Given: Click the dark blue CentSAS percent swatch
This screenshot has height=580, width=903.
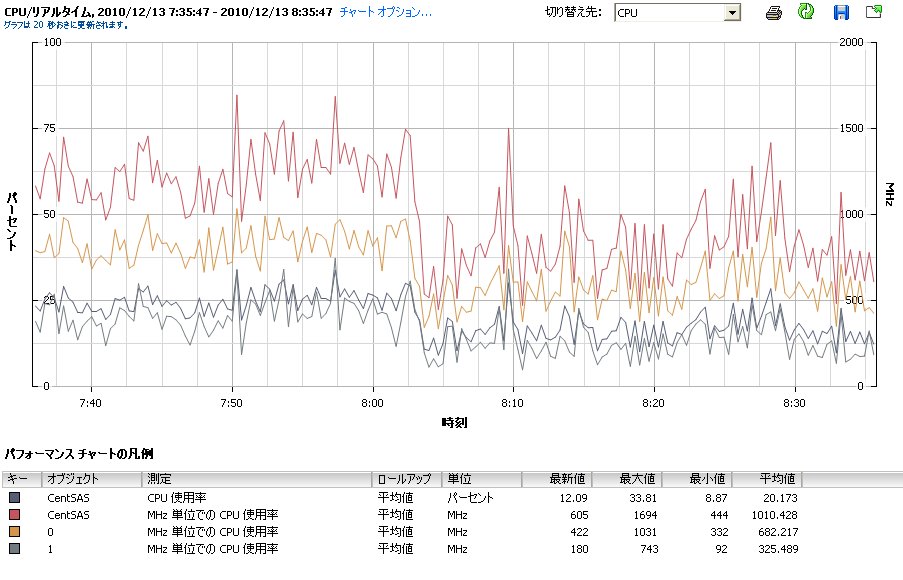Looking at the screenshot, I should (x=14, y=497).
